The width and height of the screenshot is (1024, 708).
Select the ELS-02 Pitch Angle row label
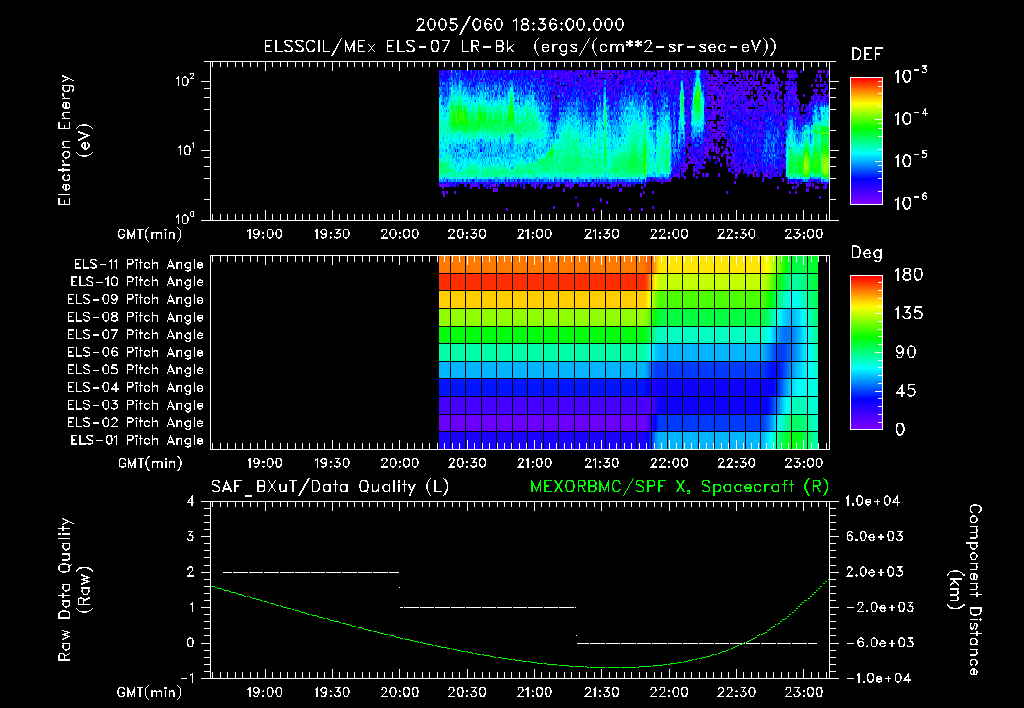[135, 423]
